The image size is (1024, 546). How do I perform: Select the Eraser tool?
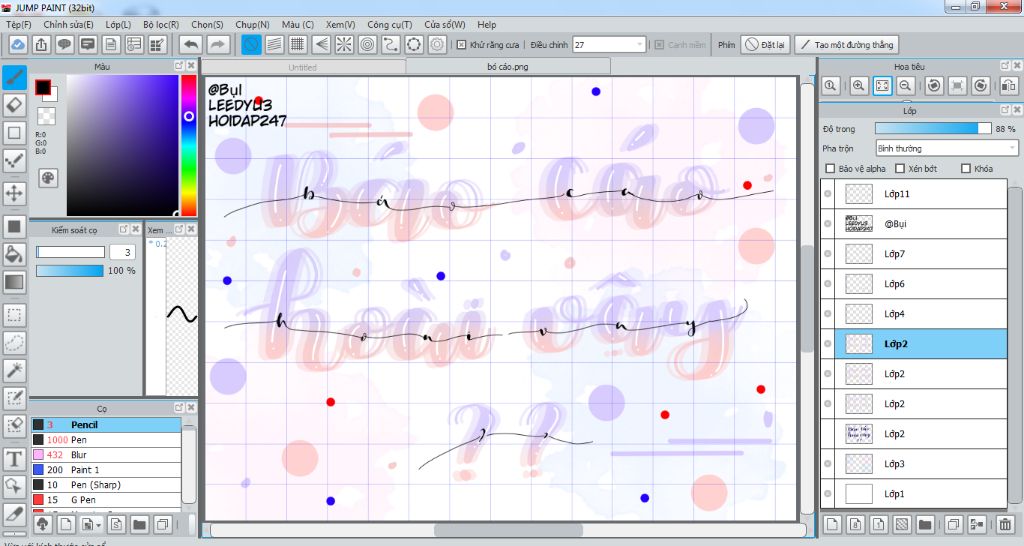14,104
